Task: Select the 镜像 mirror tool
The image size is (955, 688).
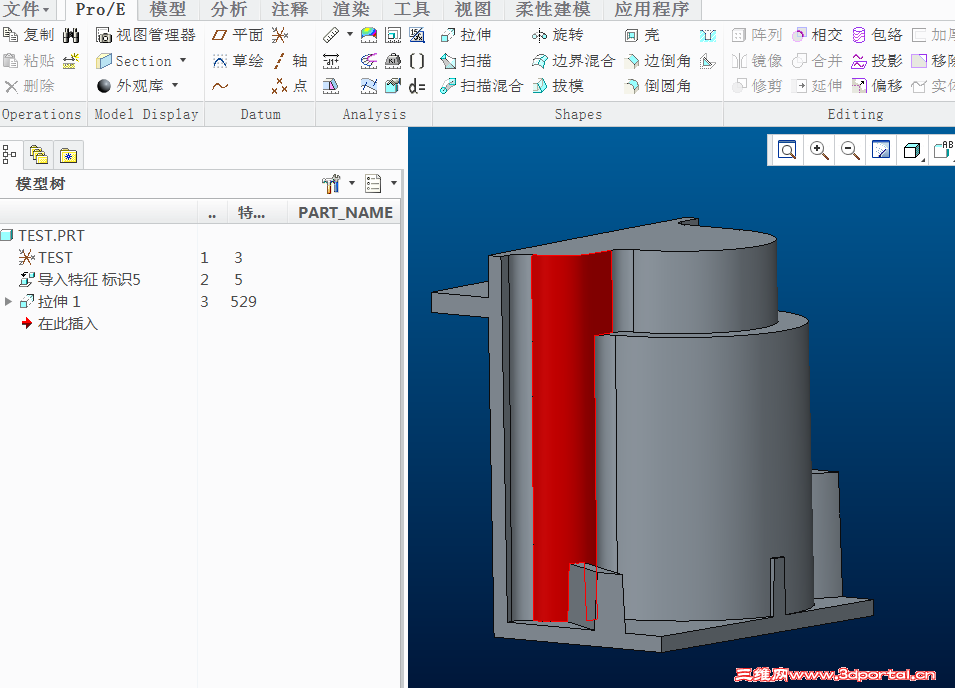Action: pyautogui.click(x=757, y=61)
